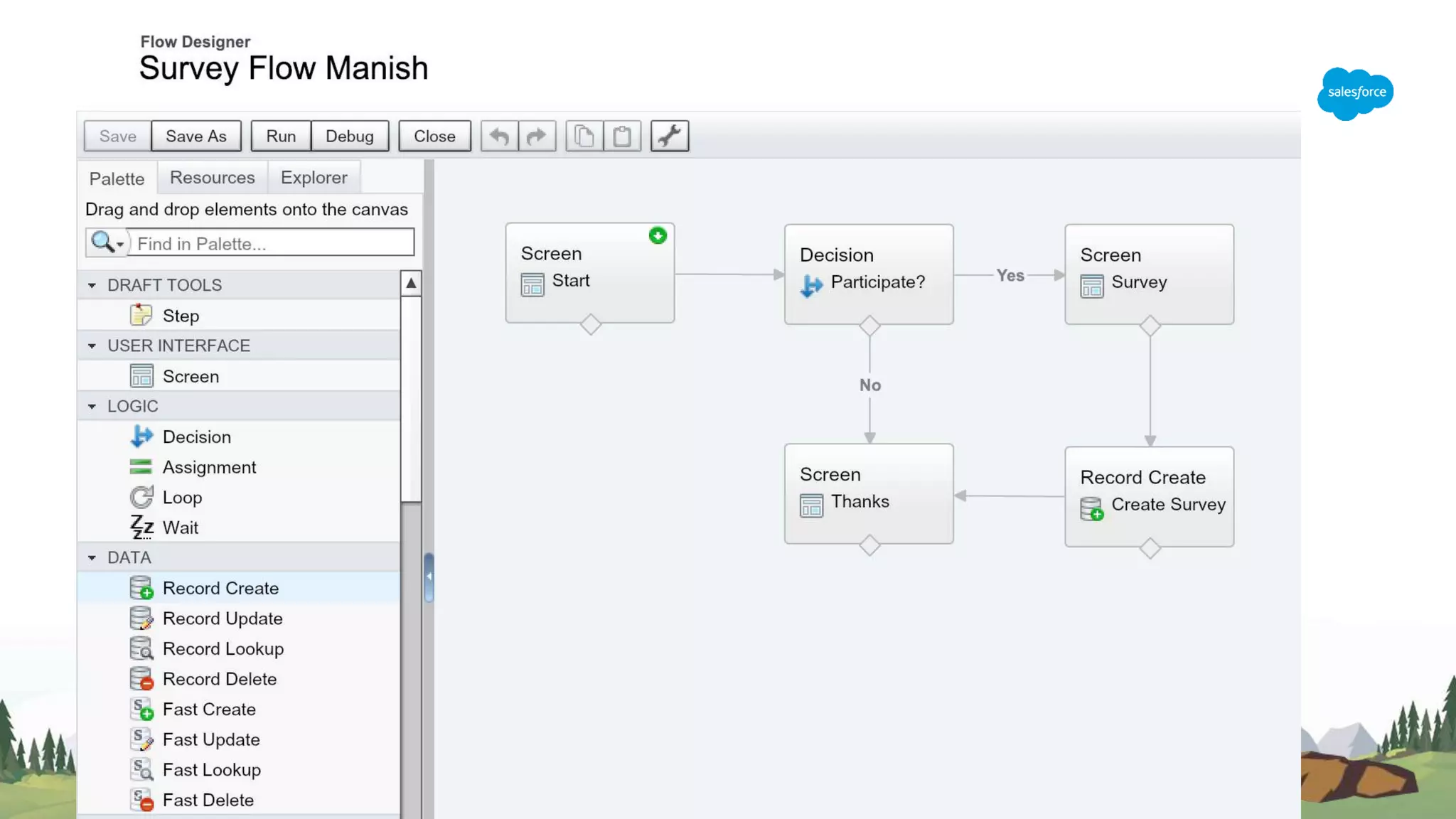Select the Wait element in palette
Screen dimensions: 1456x819
click(180, 528)
